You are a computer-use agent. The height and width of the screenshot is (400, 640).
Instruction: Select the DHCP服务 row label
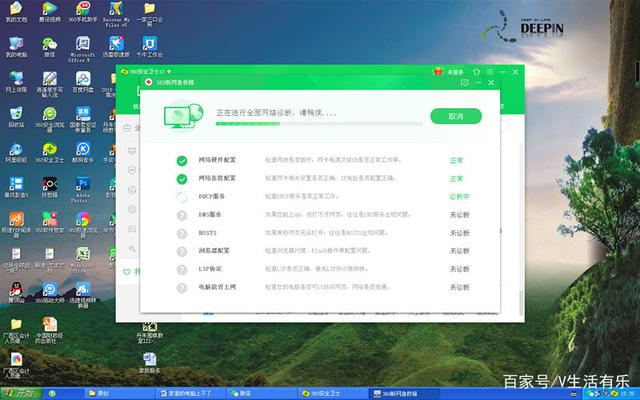(x=211, y=196)
